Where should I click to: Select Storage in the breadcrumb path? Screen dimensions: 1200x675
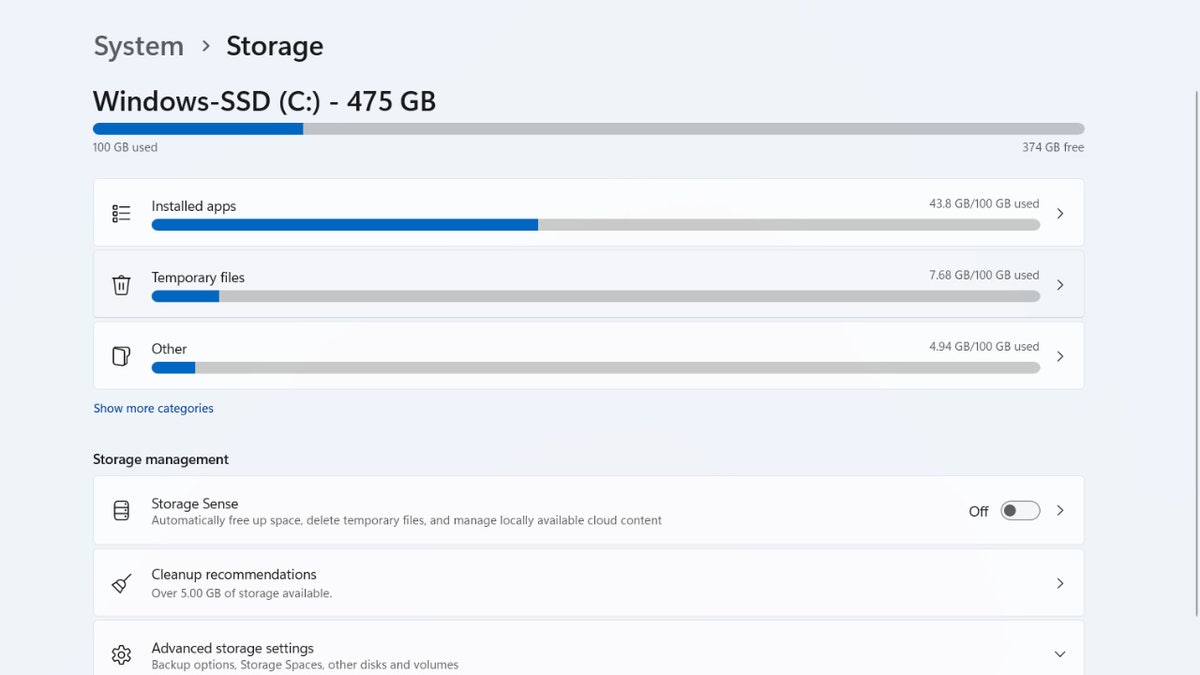(x=274, y=46)
